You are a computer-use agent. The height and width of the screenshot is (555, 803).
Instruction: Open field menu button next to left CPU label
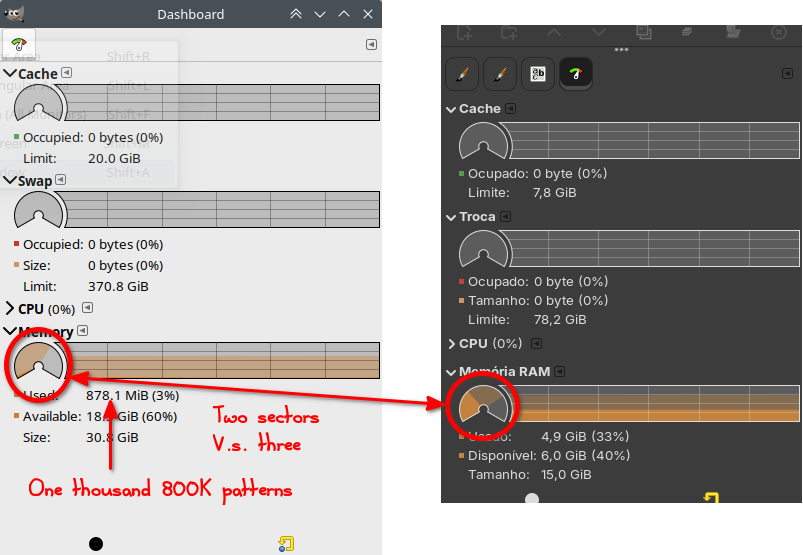tap(88, 308)
